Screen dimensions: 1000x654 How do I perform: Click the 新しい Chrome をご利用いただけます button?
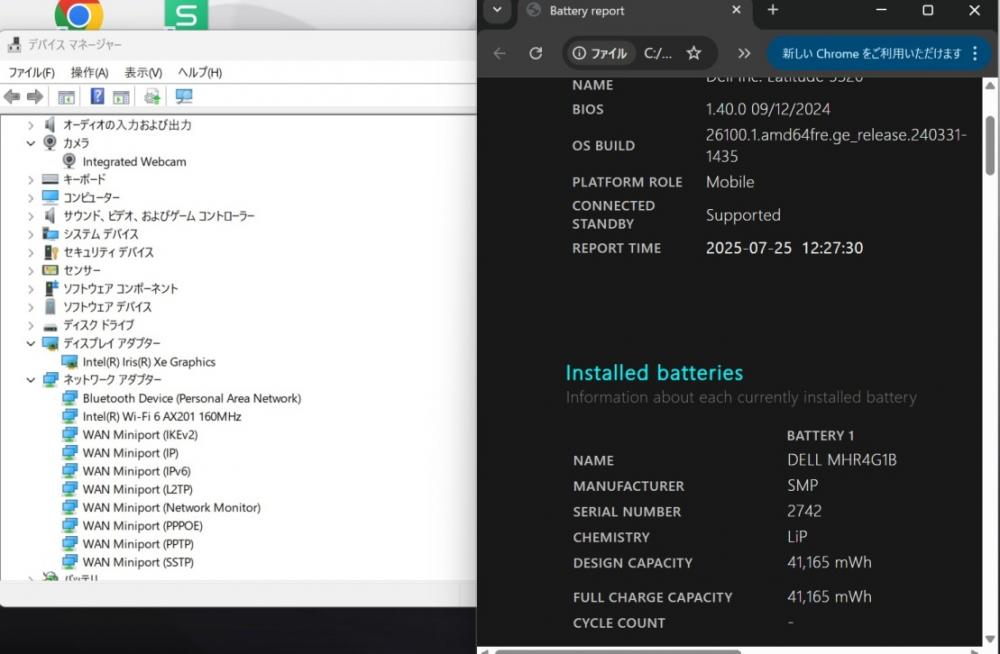[x=871, y=54]
